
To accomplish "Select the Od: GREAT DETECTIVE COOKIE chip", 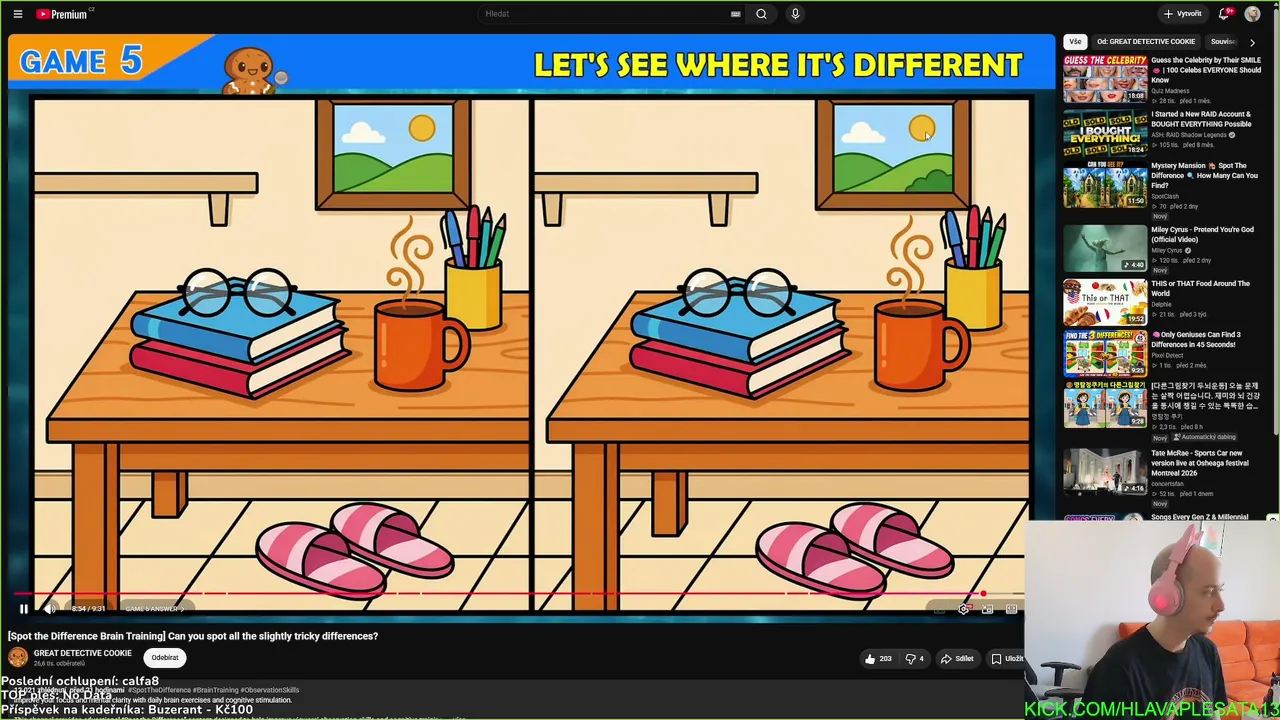I will [x=1146, y=42].
